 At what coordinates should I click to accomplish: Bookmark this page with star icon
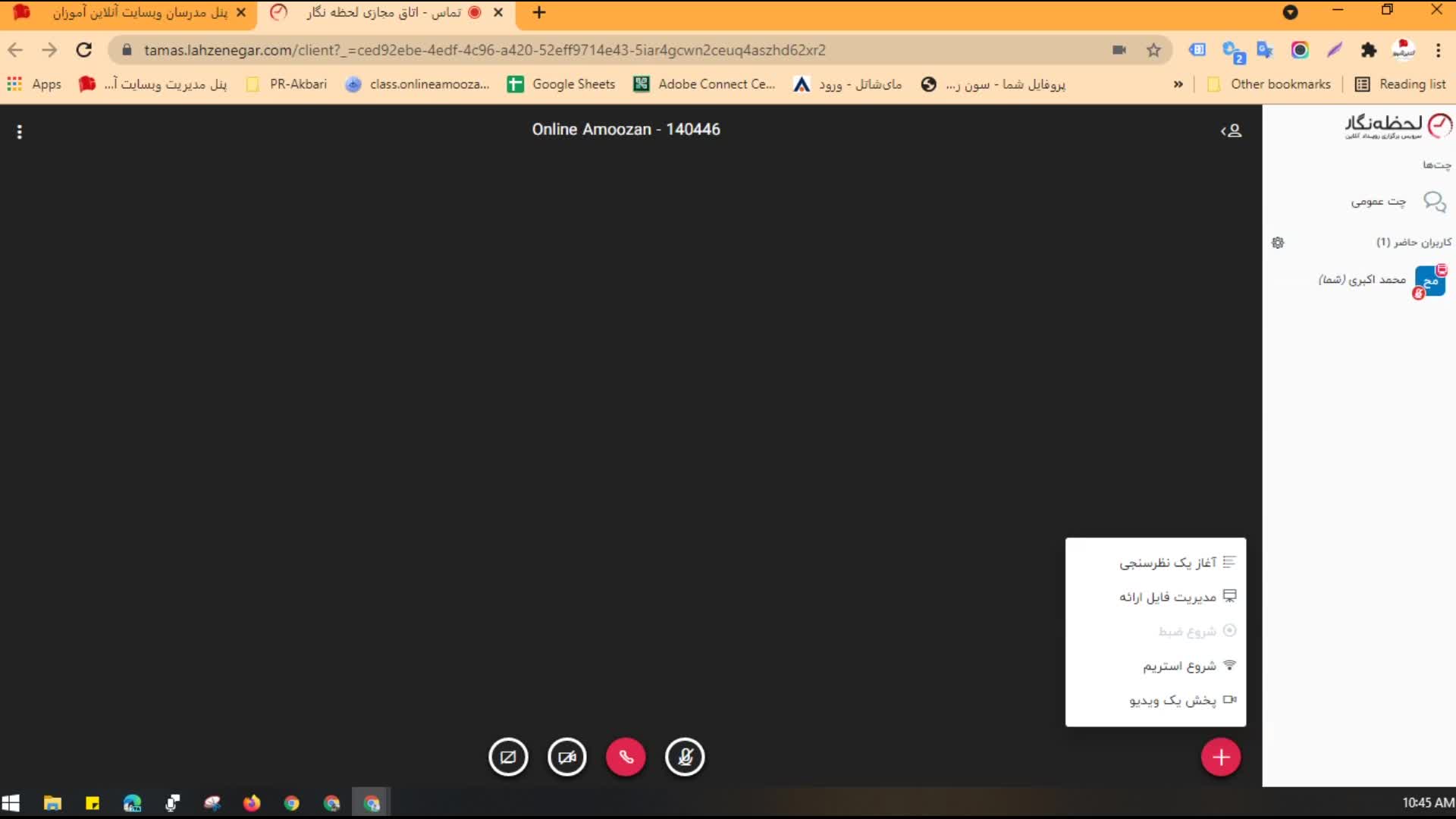coord(1153,50)
